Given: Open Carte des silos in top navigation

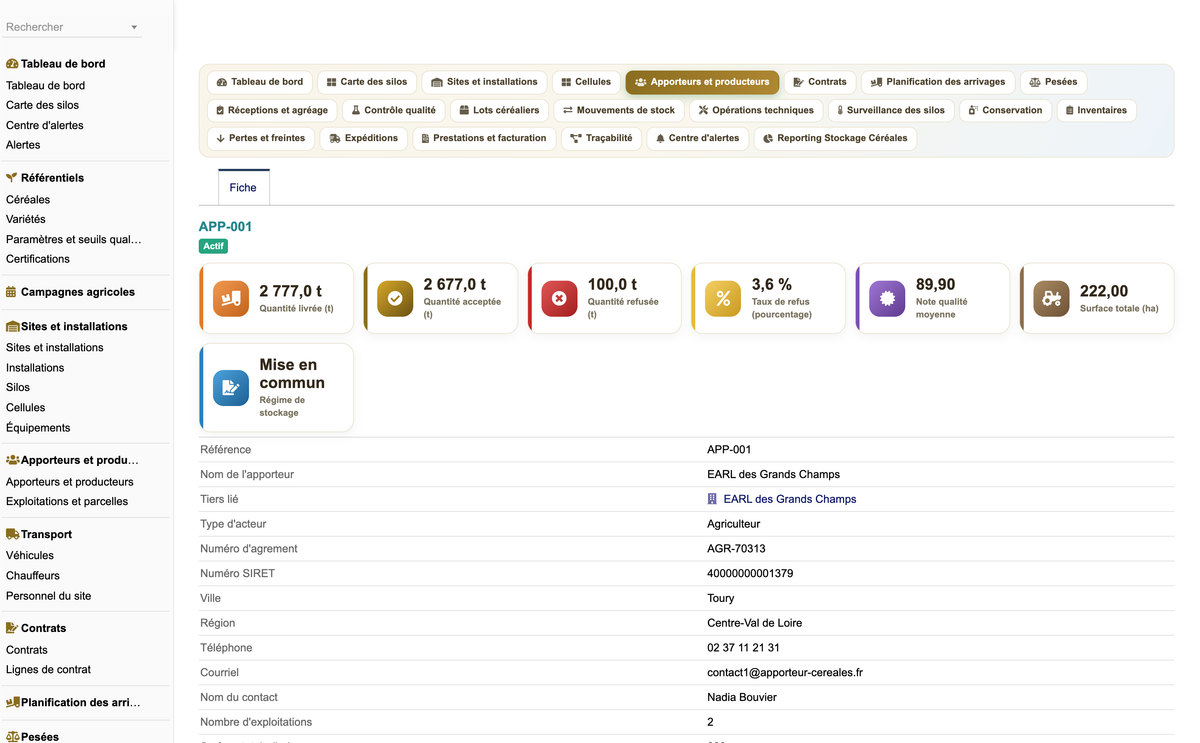Looking at the screenshot, I should (x=367, y=82).
